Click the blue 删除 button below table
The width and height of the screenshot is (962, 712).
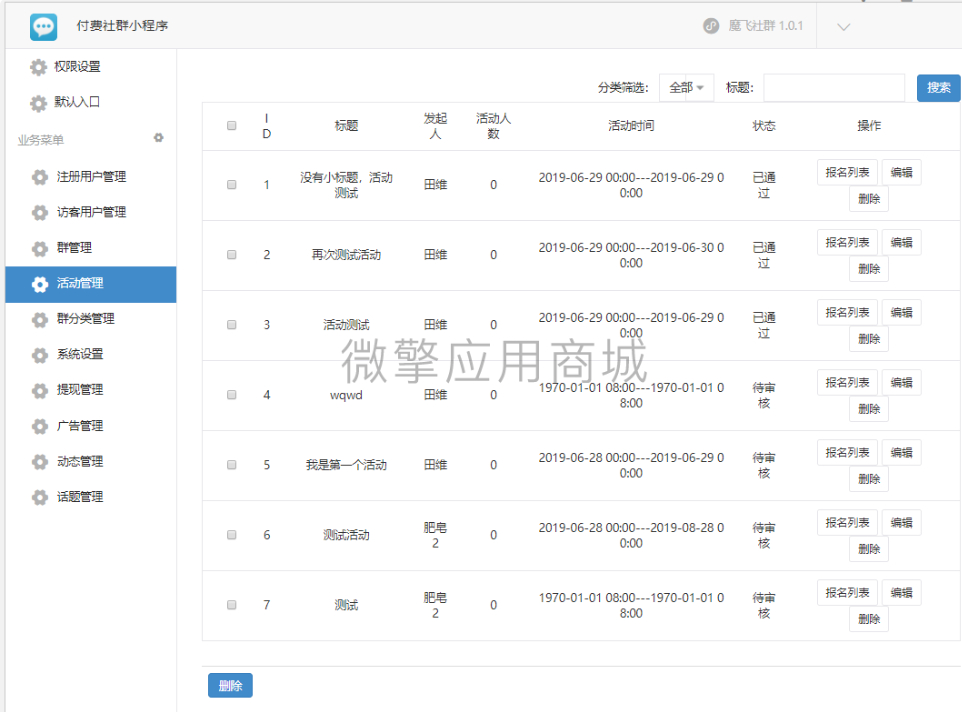click(230, 686)
